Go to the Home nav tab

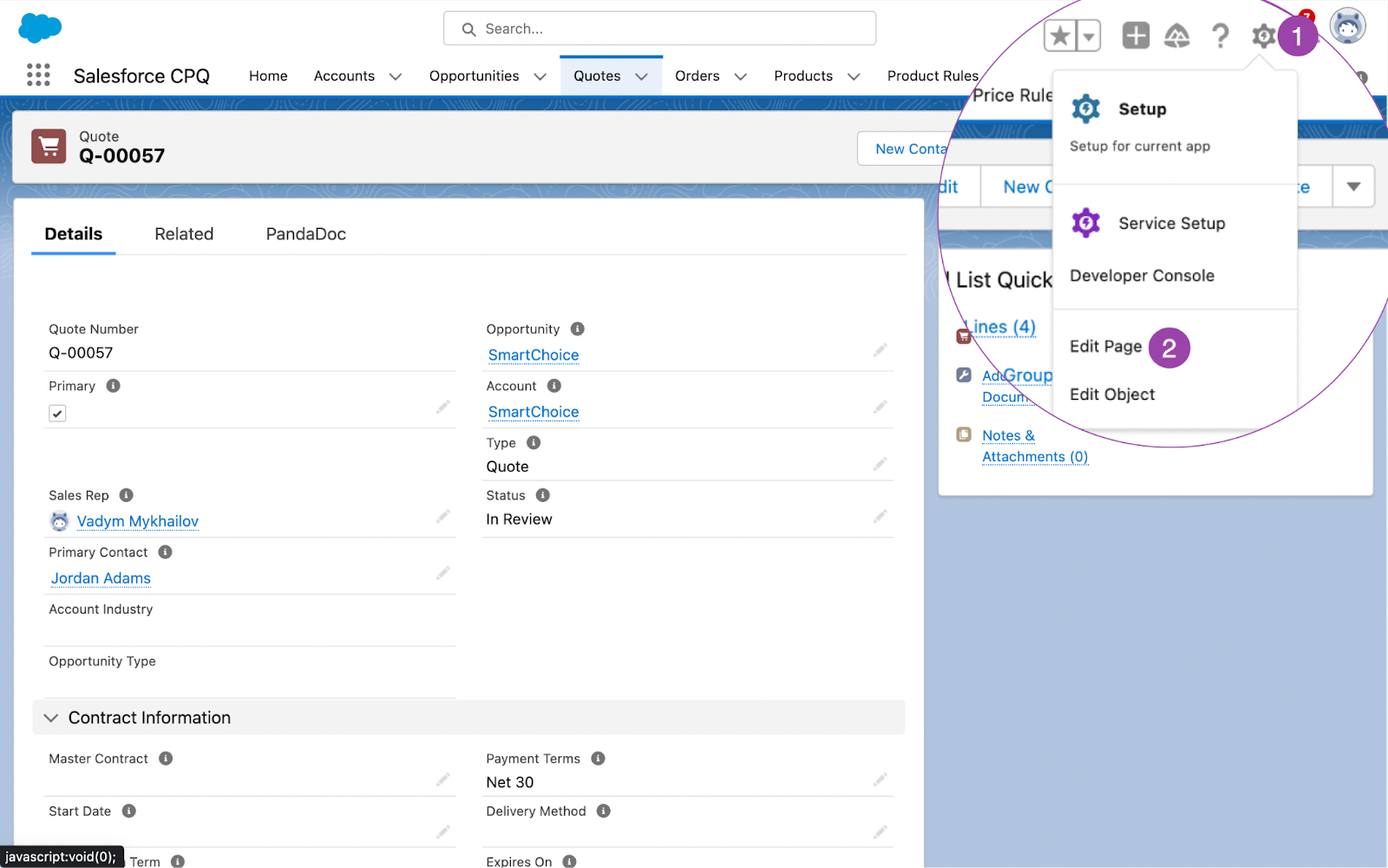point(268,76)
